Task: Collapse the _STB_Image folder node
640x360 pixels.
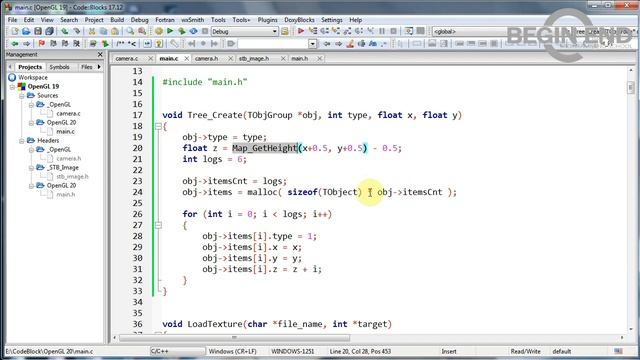Action: click(31, 168)
